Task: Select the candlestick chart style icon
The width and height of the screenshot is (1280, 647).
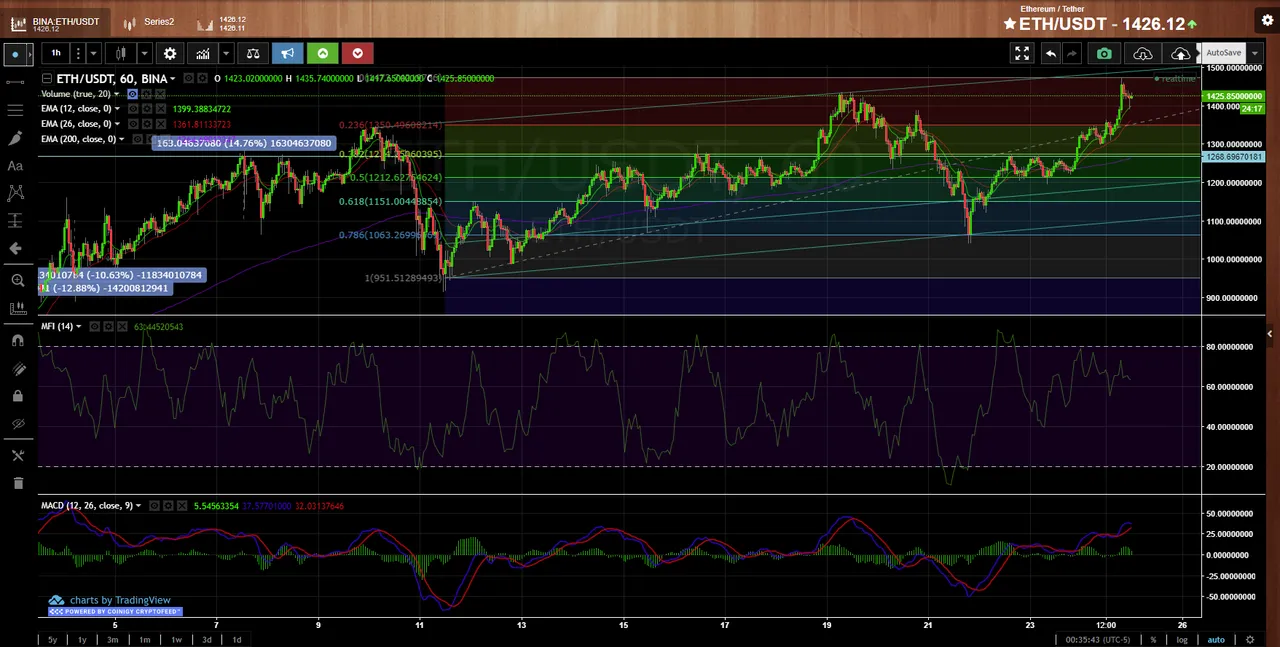Action: coord(121,53)
